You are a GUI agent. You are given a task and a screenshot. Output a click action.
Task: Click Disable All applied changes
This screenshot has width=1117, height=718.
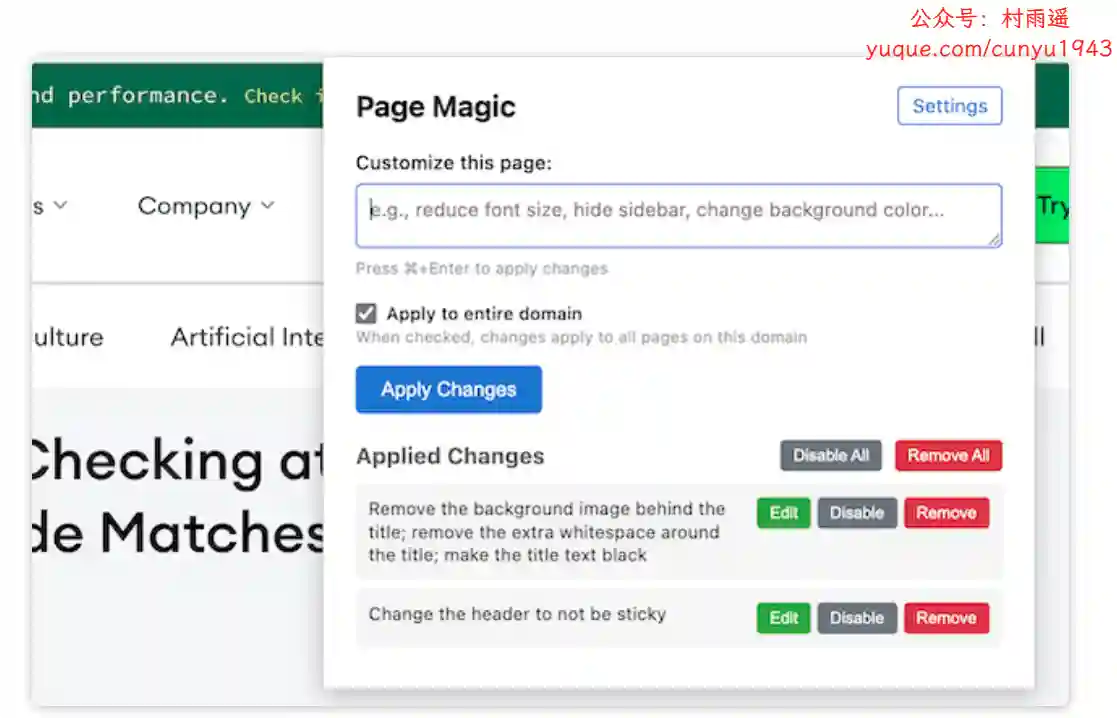[831, 456]
